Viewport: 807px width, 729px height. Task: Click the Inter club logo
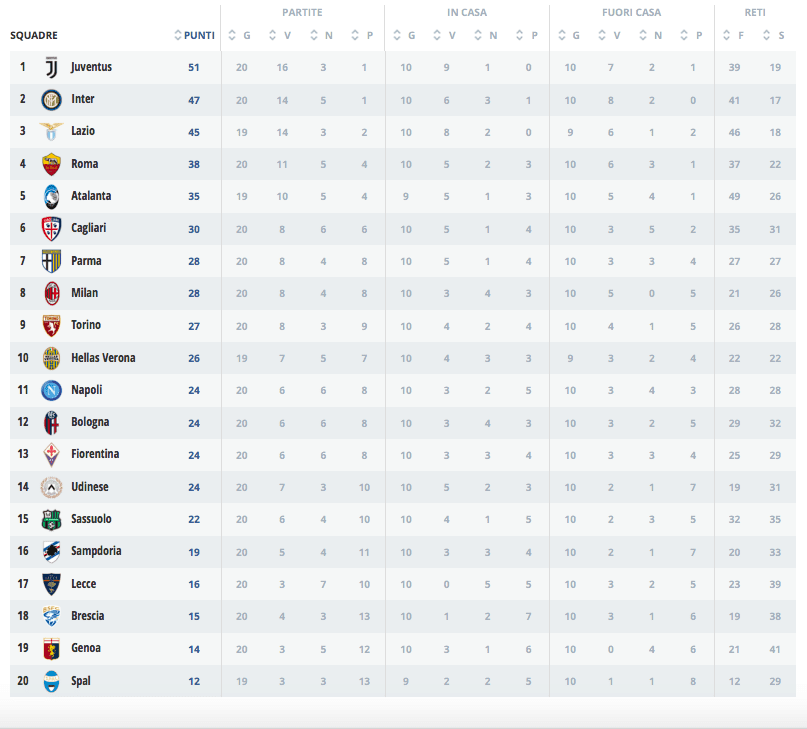tap(51, 100)
